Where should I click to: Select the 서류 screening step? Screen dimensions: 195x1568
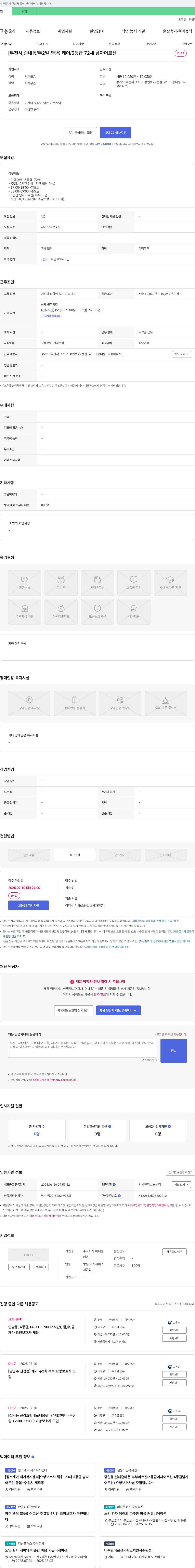coord(29,855)
